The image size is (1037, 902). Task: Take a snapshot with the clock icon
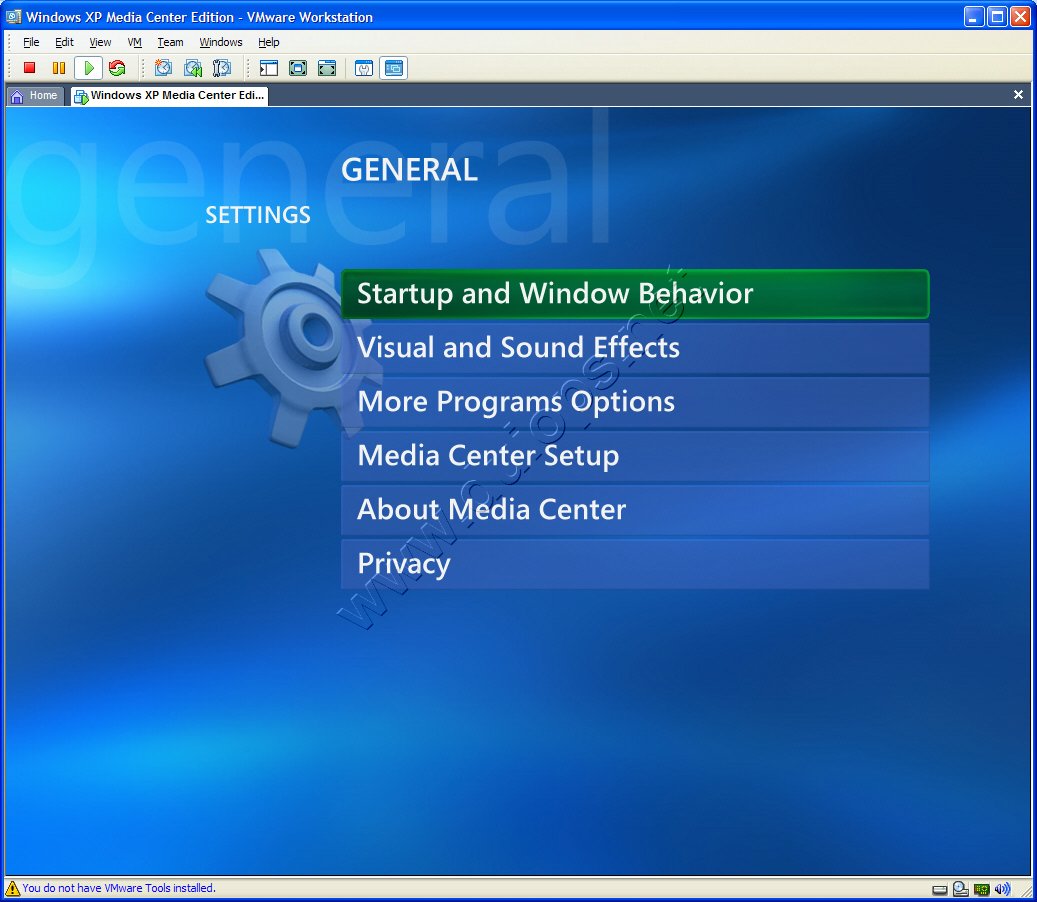[163, 67]
